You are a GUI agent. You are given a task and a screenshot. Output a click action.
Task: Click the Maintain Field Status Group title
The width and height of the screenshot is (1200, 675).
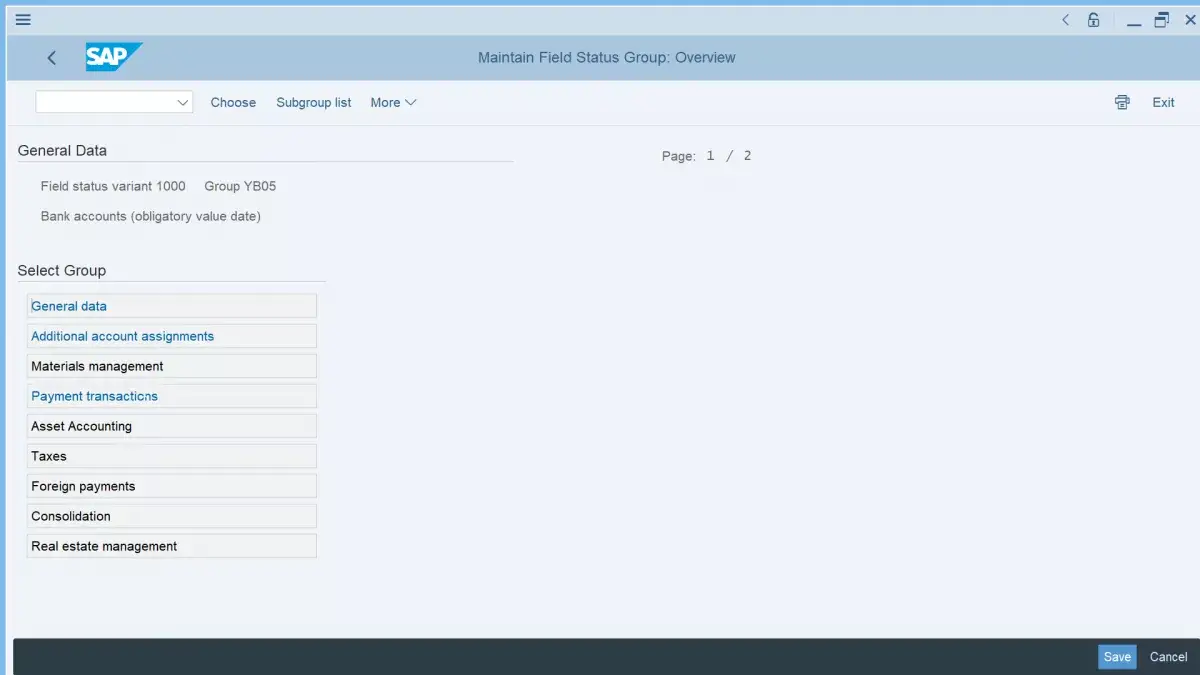coord(606,57)
